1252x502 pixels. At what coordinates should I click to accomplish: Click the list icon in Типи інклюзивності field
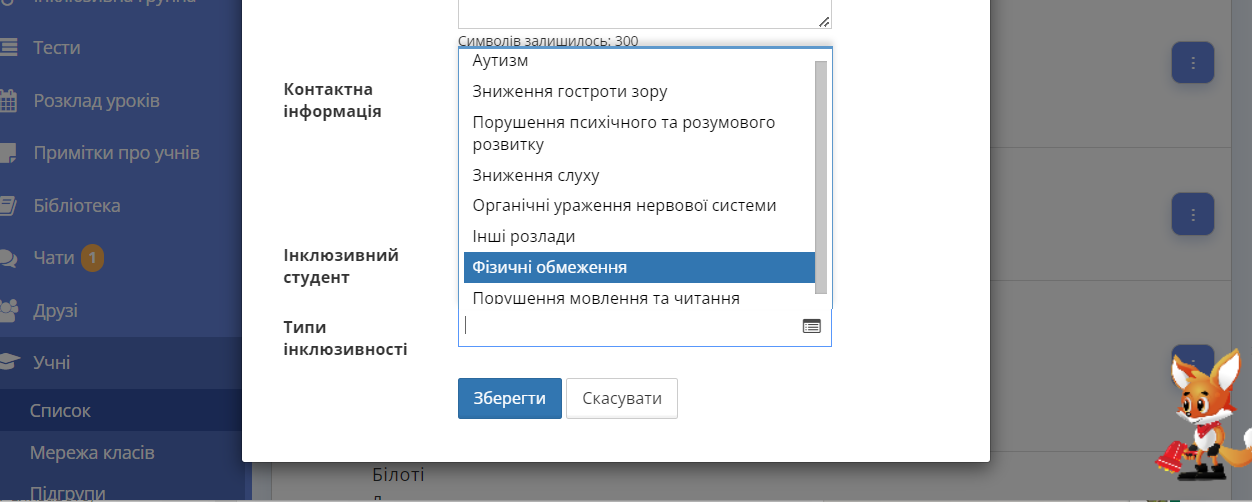pyautogui.click(x=811, y=326)
